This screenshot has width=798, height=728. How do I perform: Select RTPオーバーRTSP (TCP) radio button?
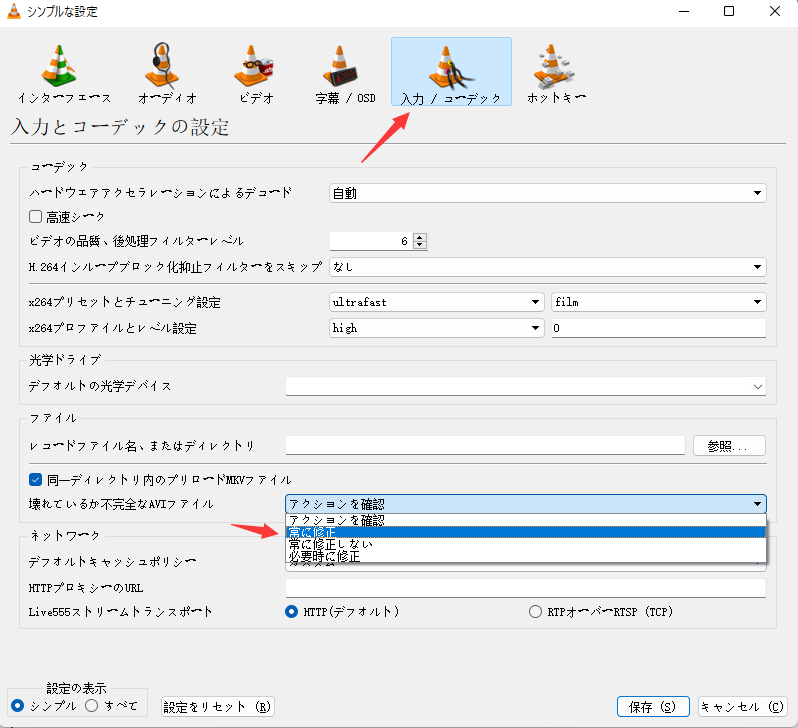point(535,611)
